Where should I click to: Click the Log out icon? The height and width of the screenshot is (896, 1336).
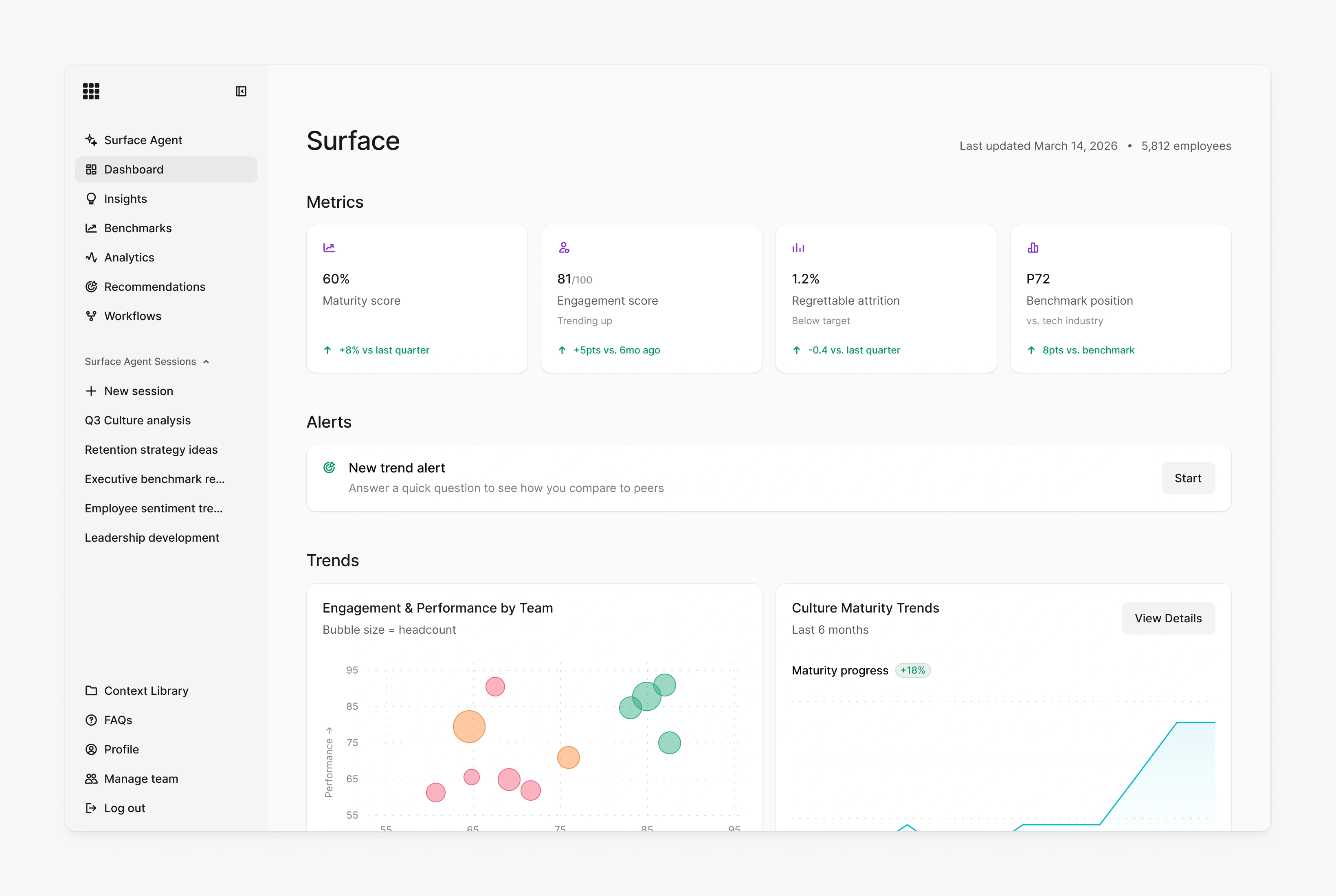click(91, 808)
